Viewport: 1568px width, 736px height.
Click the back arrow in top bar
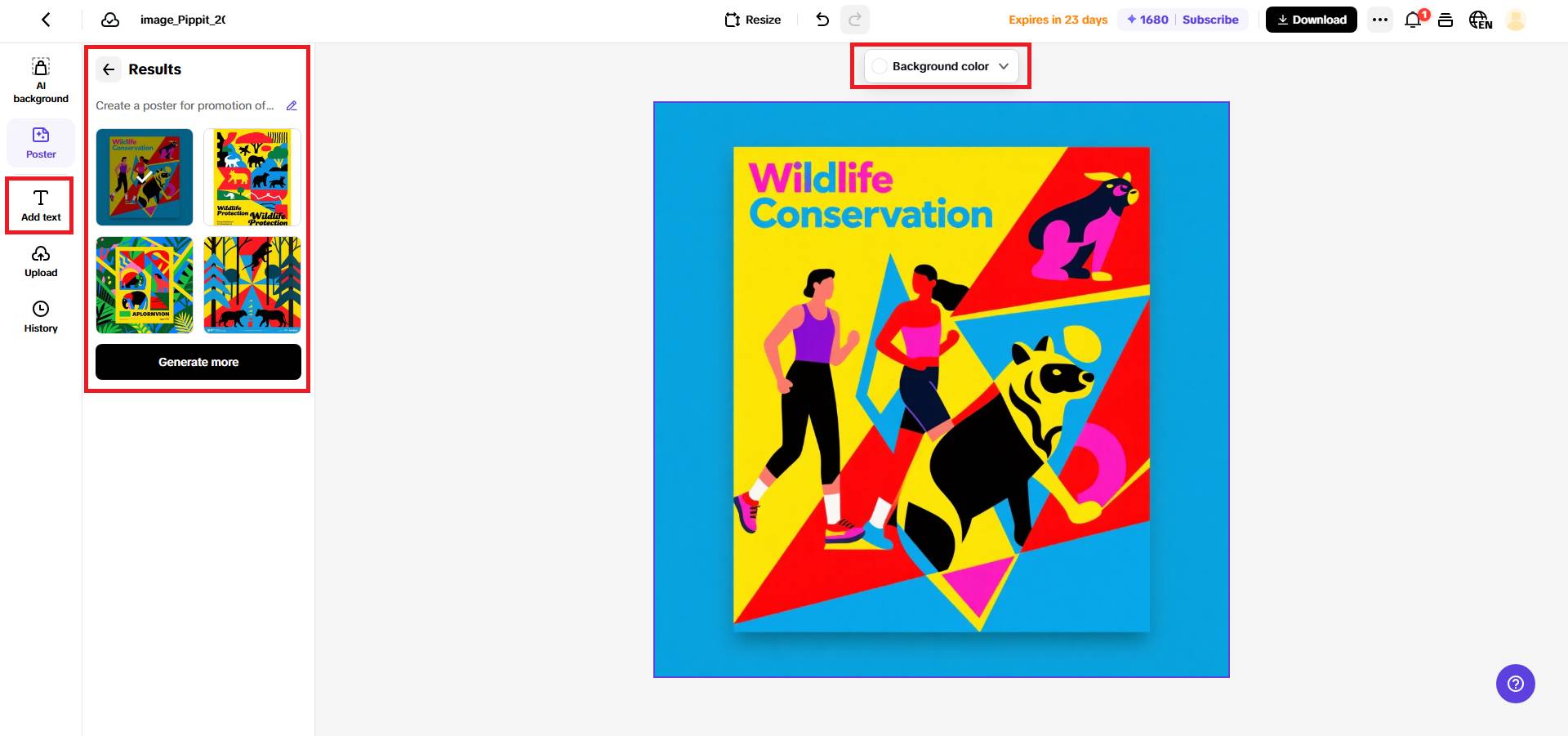[46, 20]
